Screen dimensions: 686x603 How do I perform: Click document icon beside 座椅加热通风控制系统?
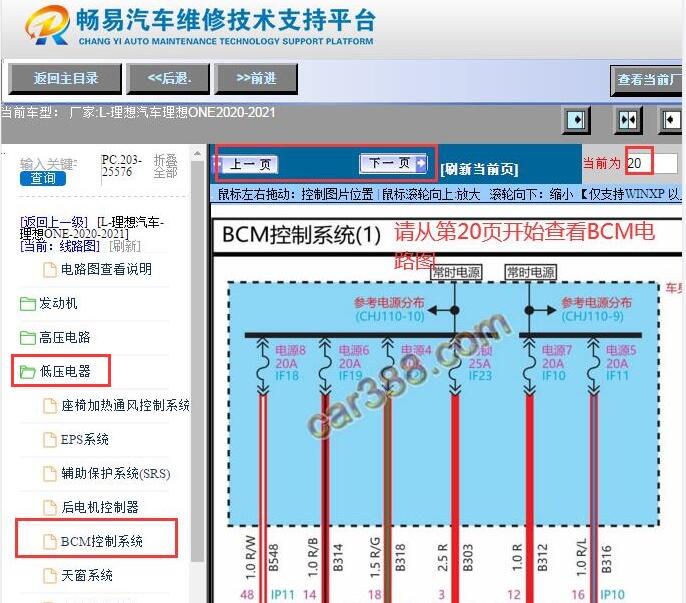click(x=50, y=406)
